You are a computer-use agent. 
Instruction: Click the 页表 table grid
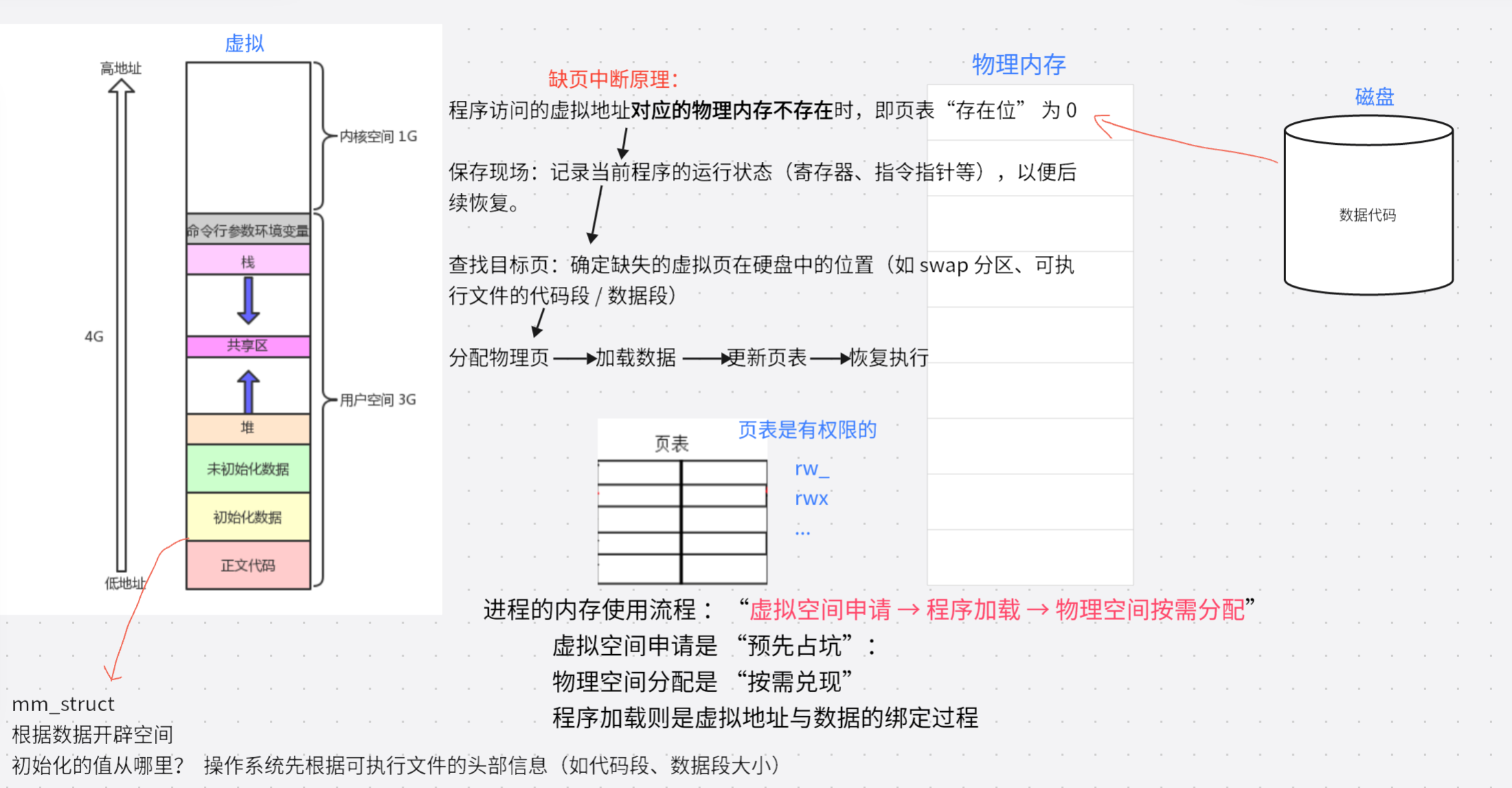(x=682, y=522)
